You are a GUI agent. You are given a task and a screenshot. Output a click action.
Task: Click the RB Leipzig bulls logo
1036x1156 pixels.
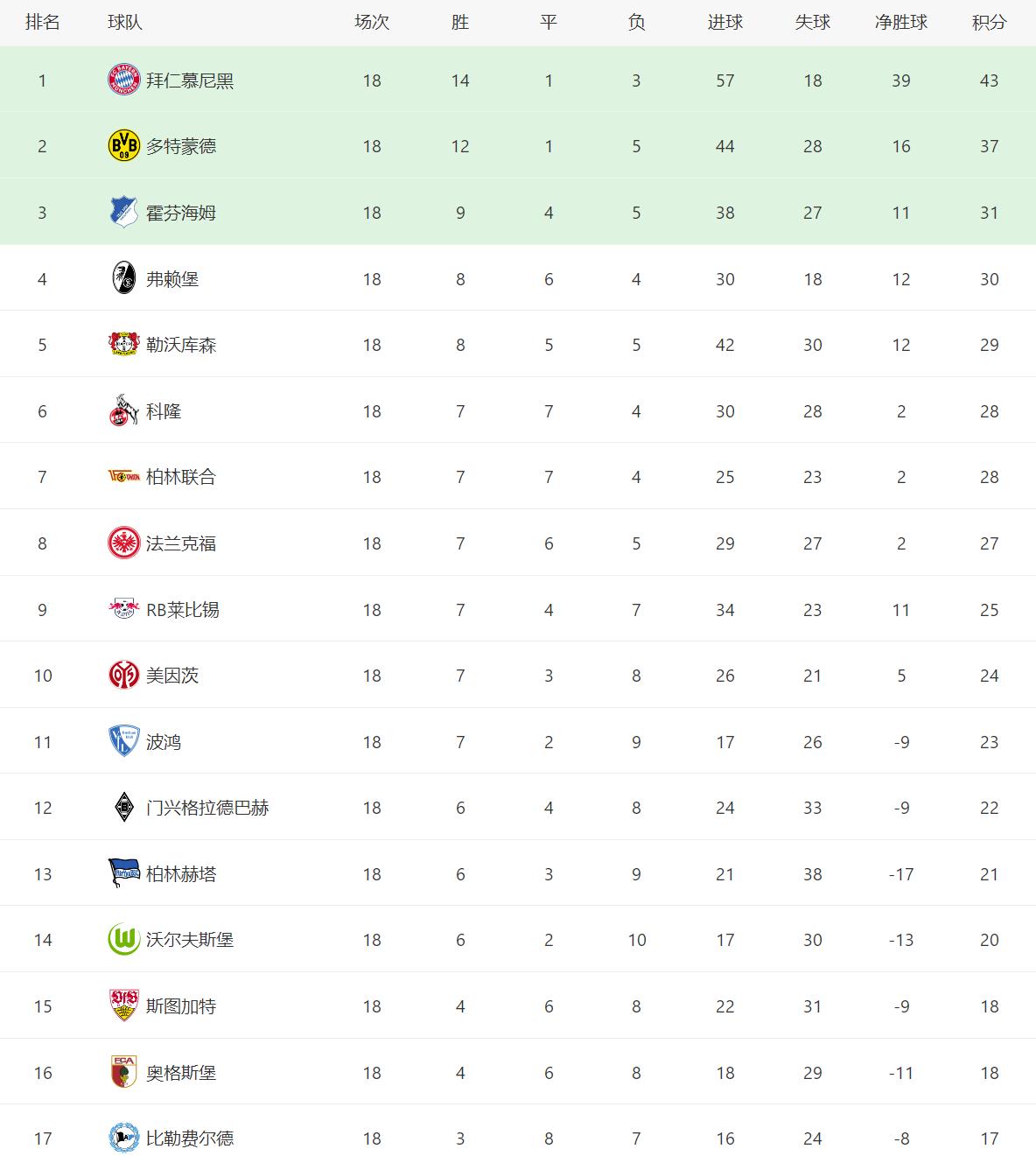123,609
